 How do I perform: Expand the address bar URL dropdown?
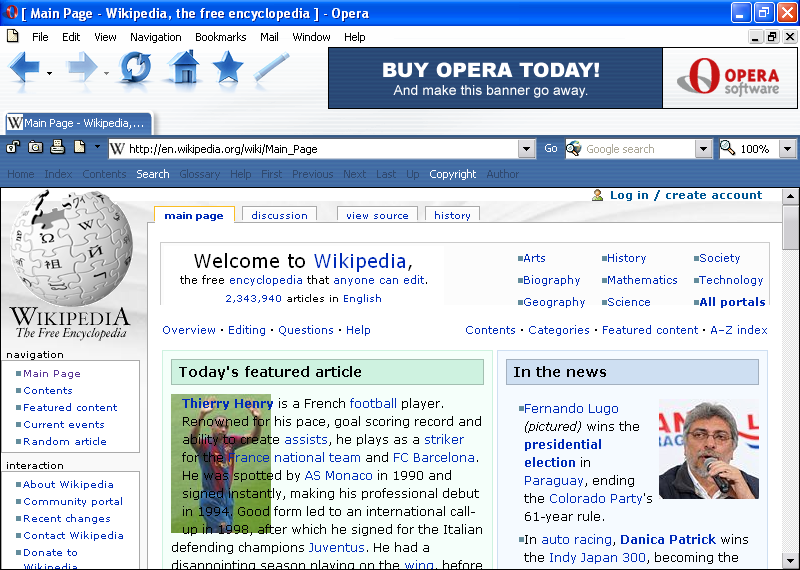[x=527, y=149]
